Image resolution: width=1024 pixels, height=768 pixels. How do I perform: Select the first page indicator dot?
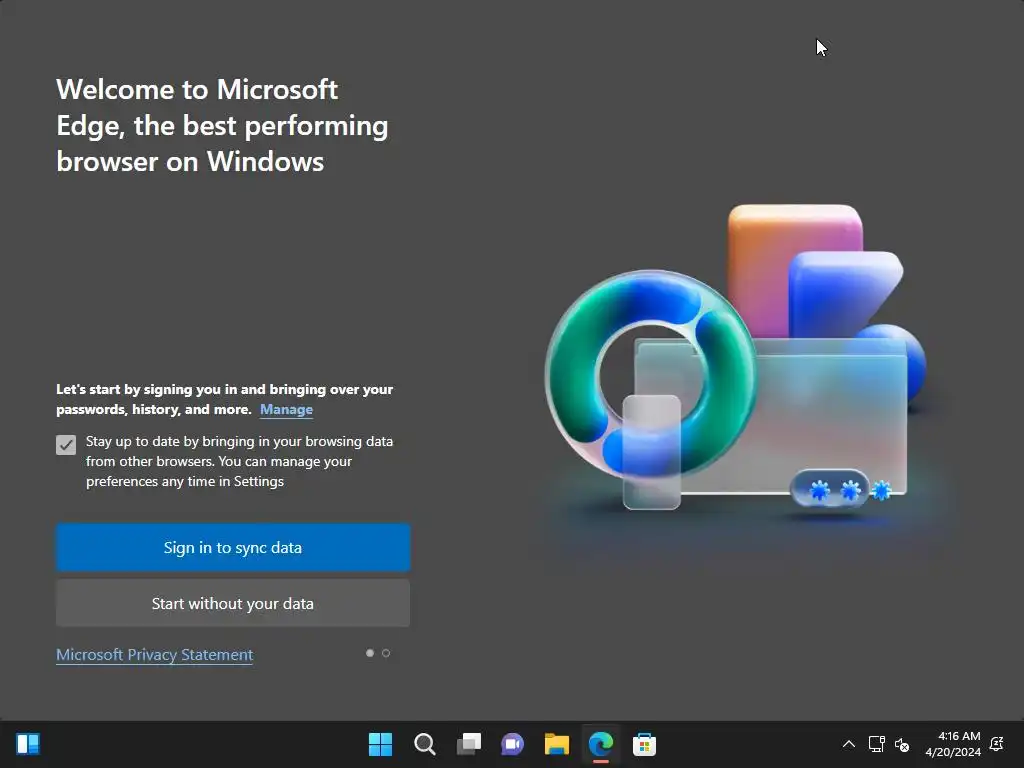pos(370,653)
